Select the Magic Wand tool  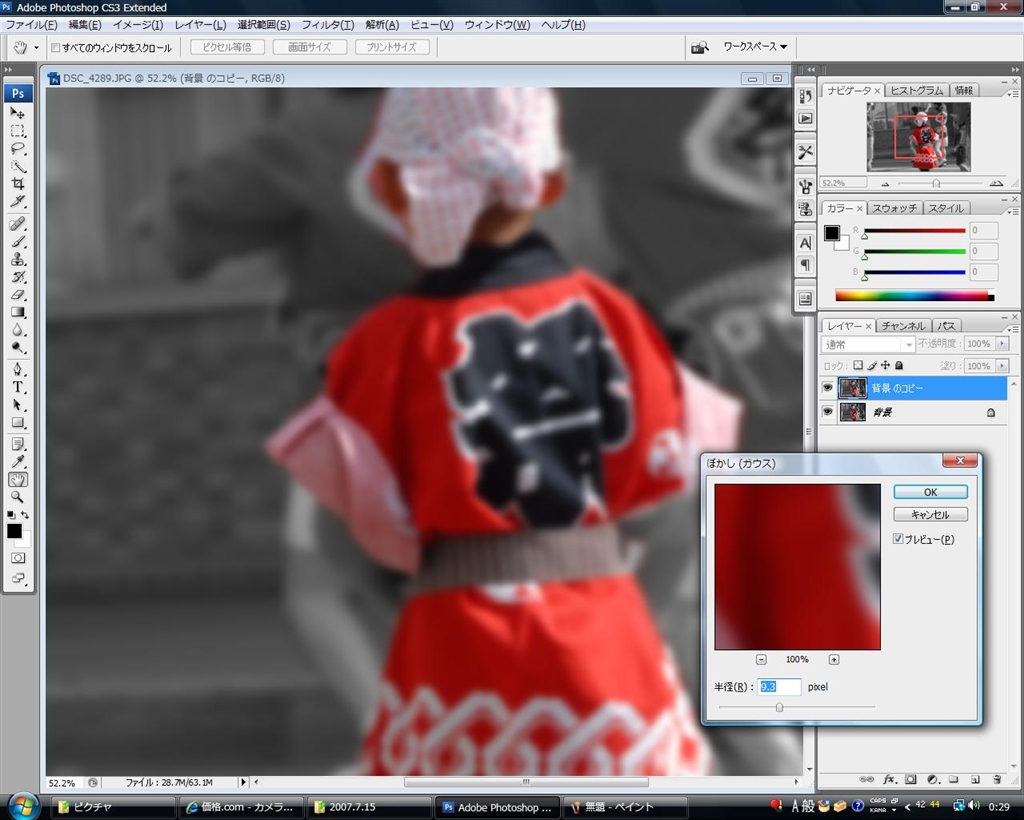(18, 166)
